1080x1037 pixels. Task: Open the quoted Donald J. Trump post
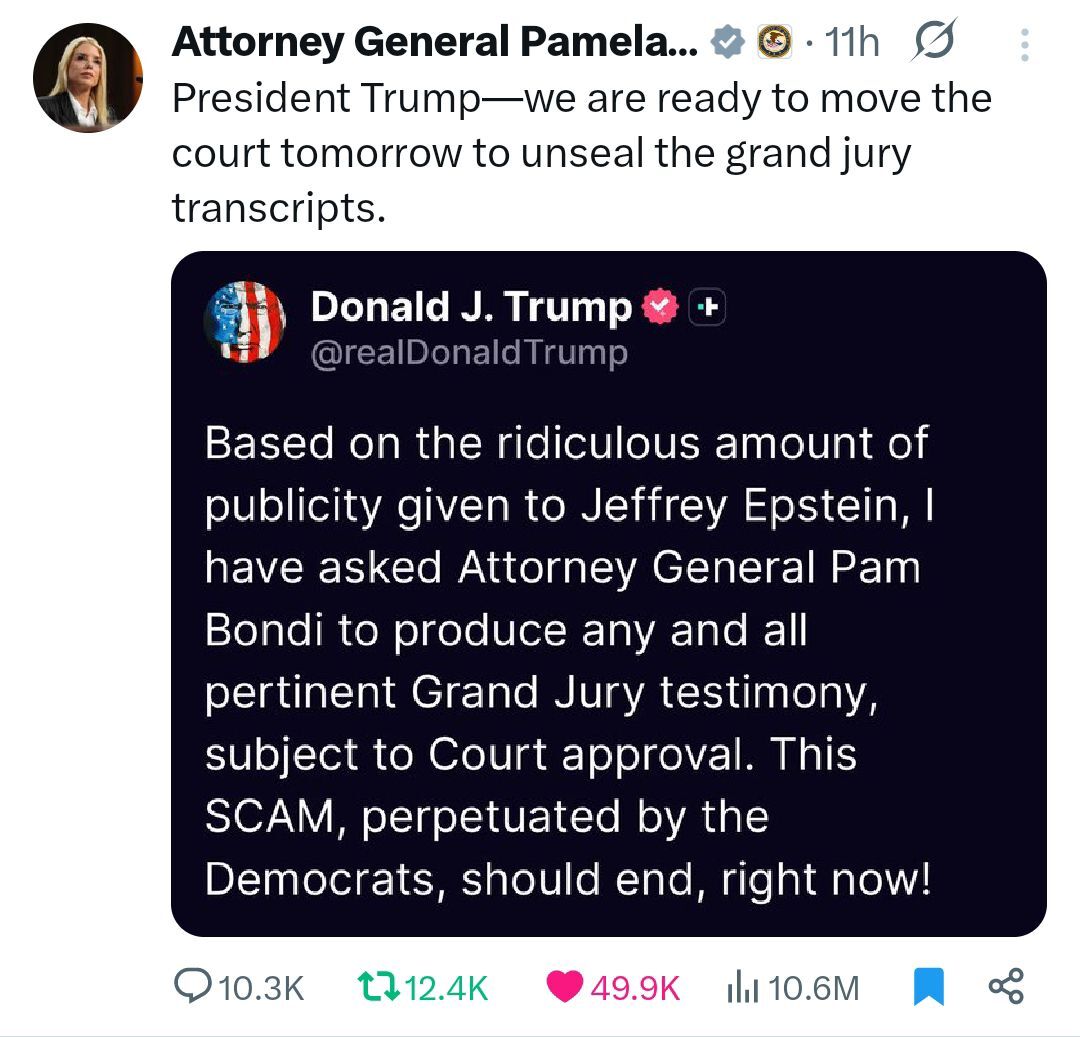tap(609, 594)
